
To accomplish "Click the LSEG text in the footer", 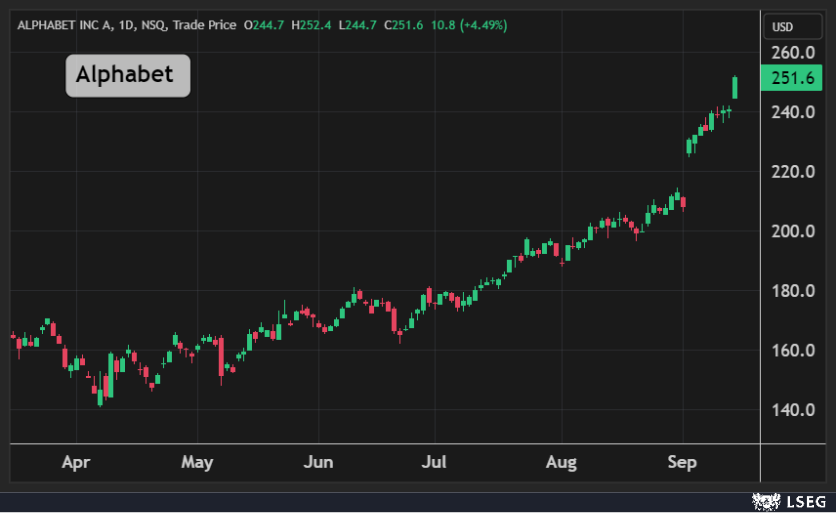I will (x=804, y=500).
